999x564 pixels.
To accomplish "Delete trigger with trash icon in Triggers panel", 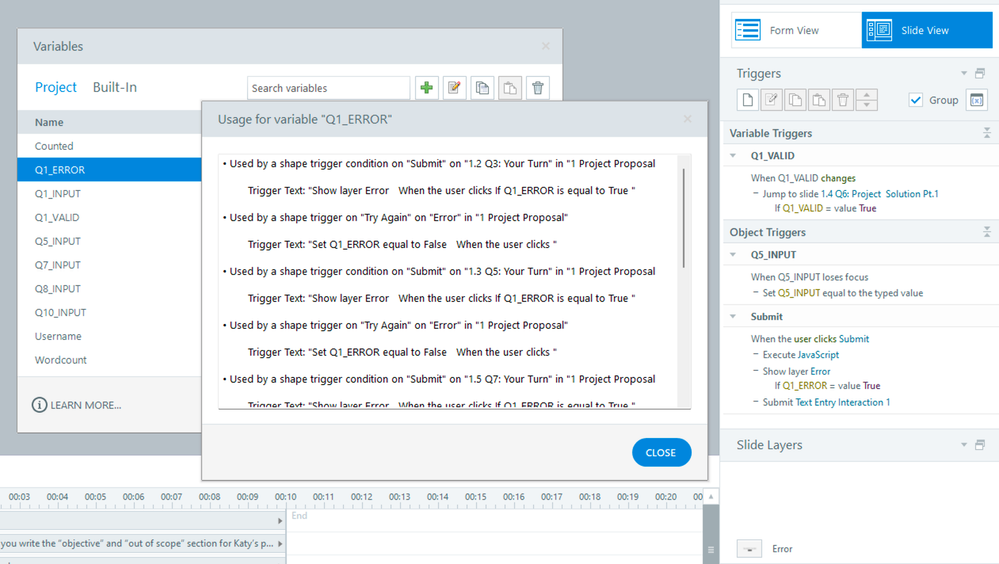I will 843,100.
